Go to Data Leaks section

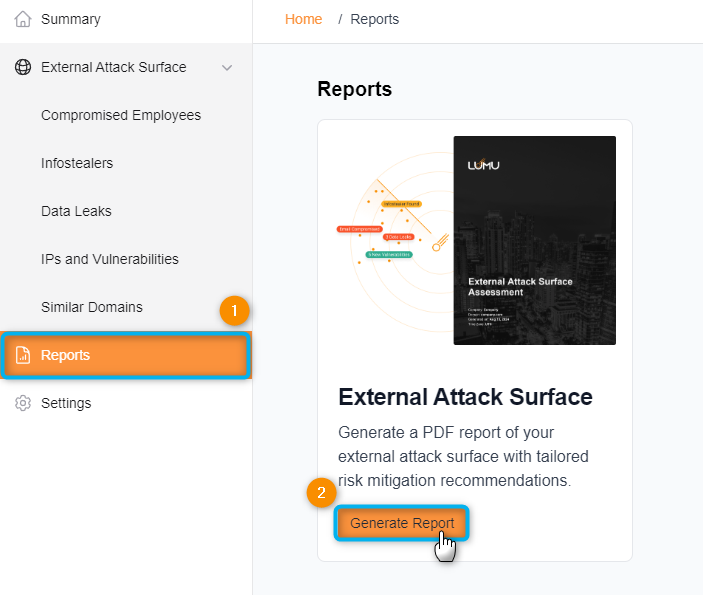point(76,211)
